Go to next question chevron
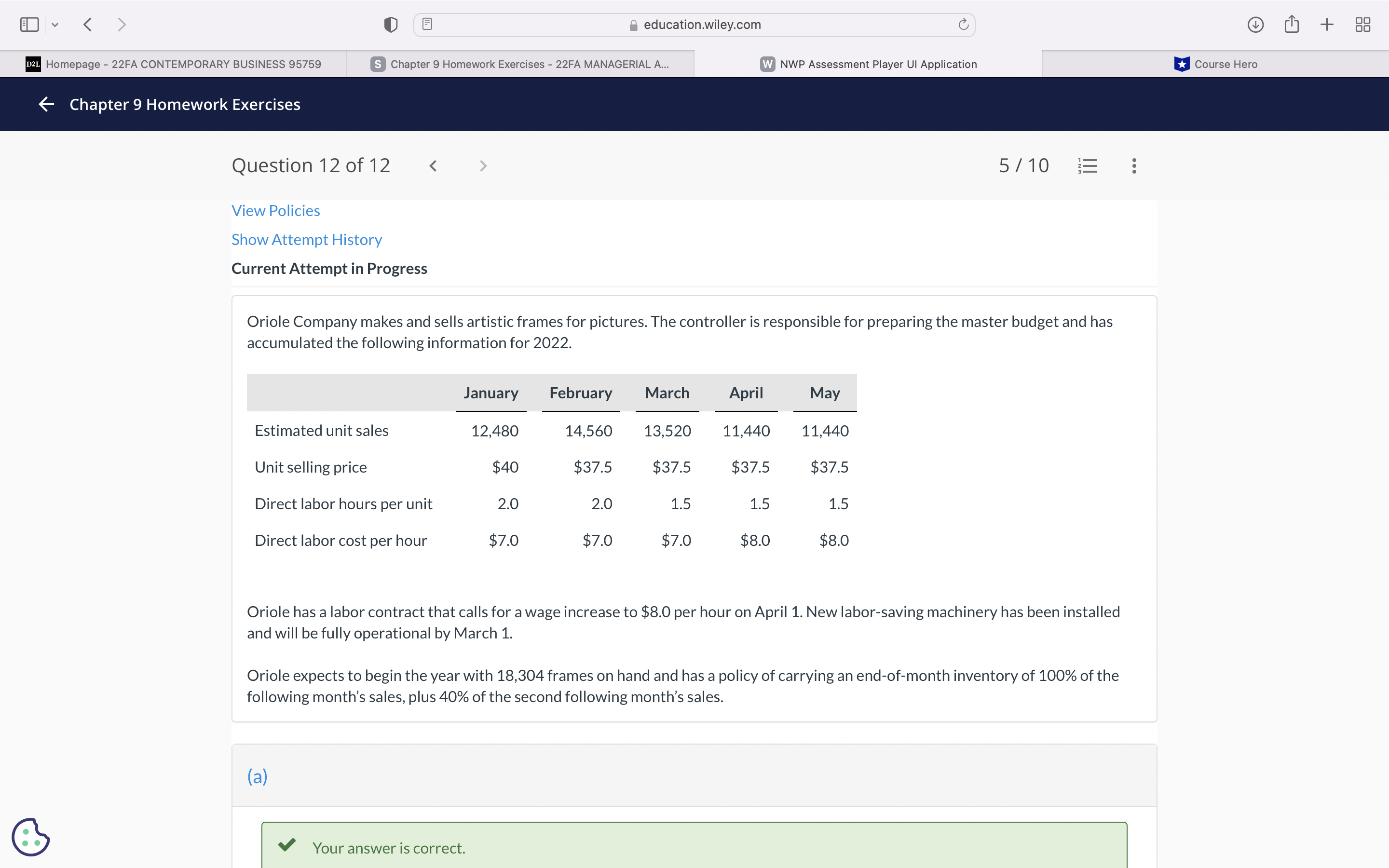The height and width of the screenshot is (868, 1389). point(483,166)
